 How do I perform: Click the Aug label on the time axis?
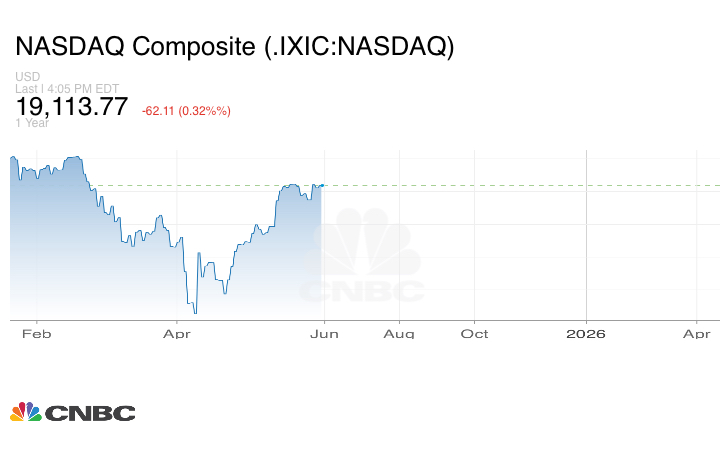tap(400, 334)
